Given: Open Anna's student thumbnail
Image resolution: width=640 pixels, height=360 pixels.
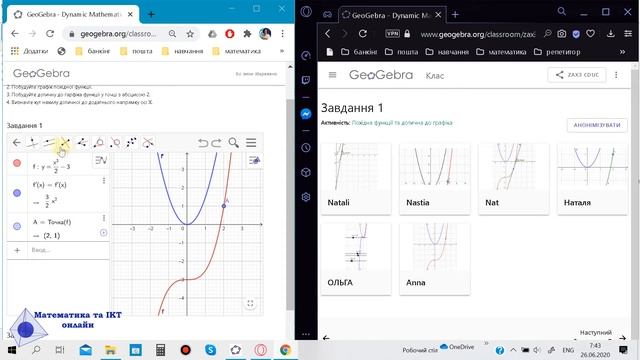Looking at the screenshot, I should tap(435, 258).
